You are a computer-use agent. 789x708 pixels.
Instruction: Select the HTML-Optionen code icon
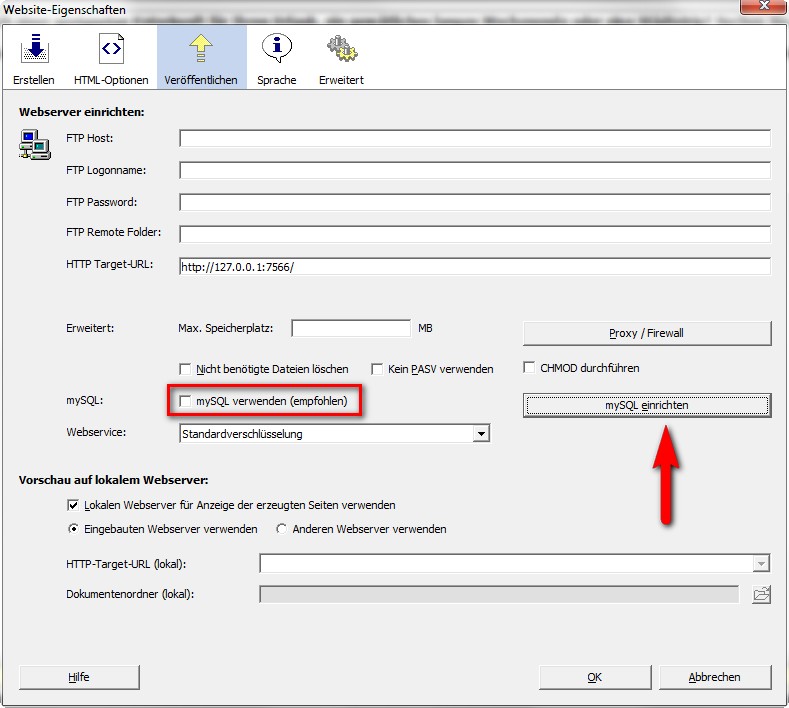click(111, 48)
